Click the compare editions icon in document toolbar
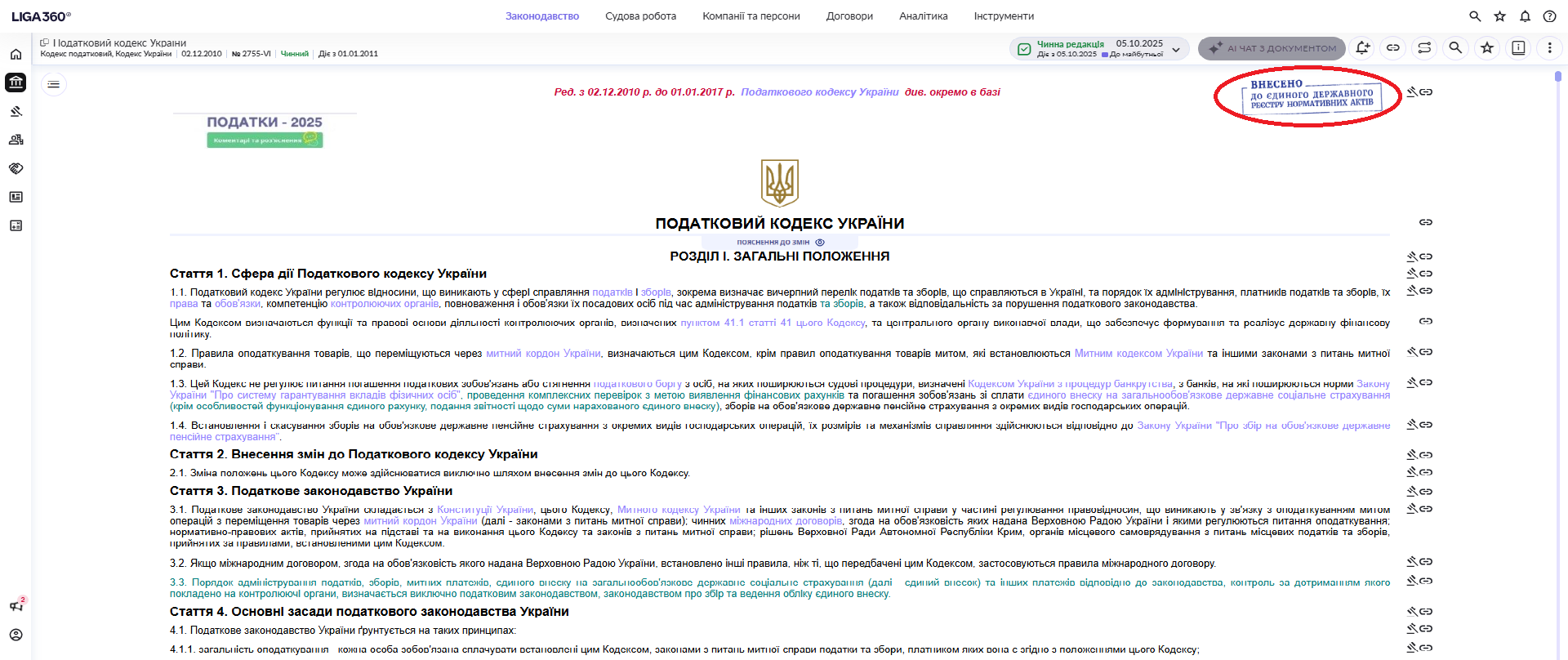 click(x=1424, y=48)
